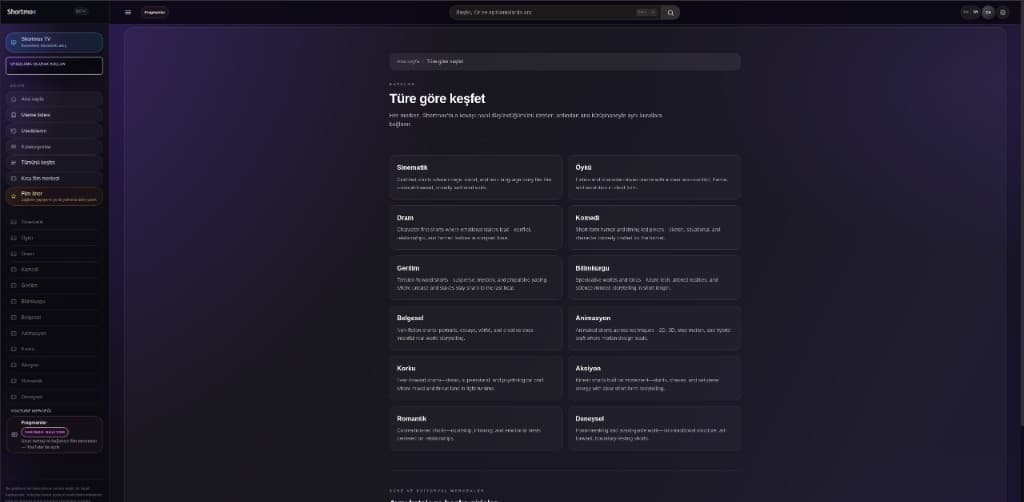Click the star icon on Film öner
Viewport: 1024px width, 502px height.
click(14, 196)
